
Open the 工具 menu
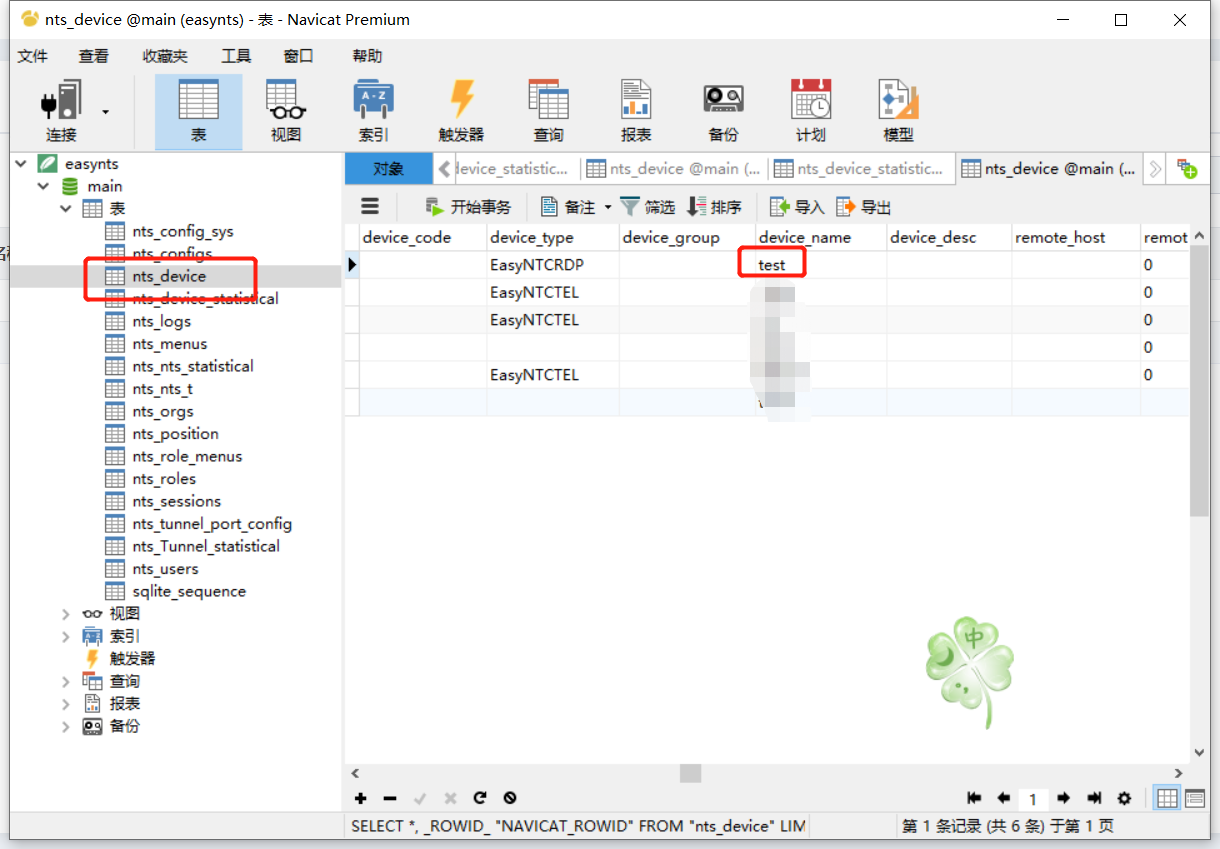236,56
